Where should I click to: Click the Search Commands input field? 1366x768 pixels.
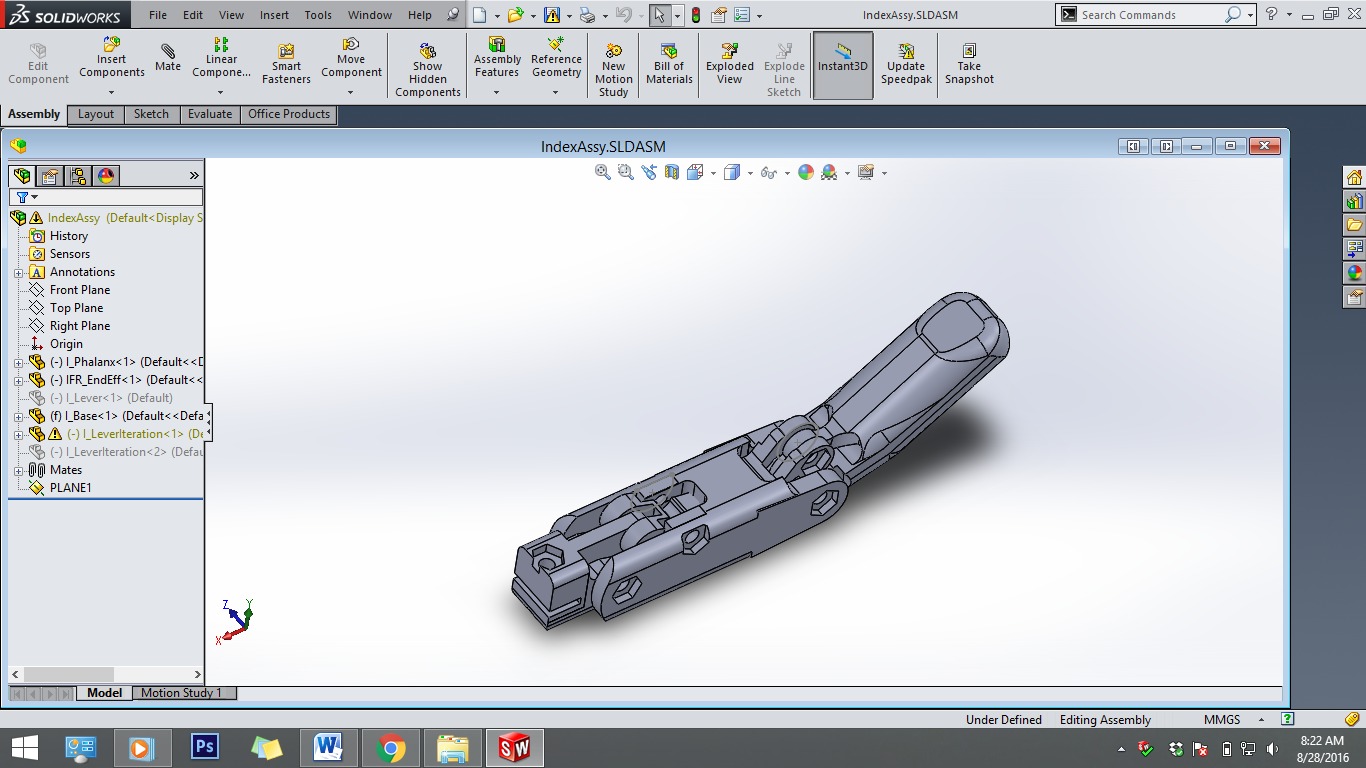(1150, 15)
